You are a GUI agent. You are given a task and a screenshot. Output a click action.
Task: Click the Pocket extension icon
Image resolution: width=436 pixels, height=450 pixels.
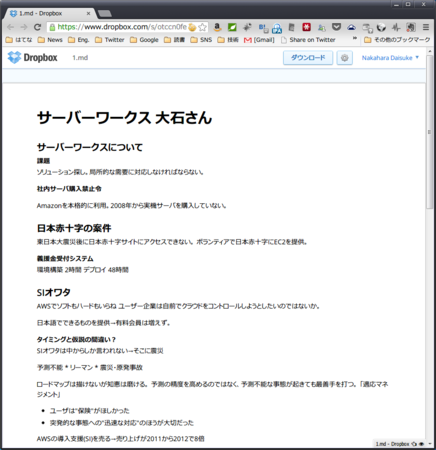(336, 27)
